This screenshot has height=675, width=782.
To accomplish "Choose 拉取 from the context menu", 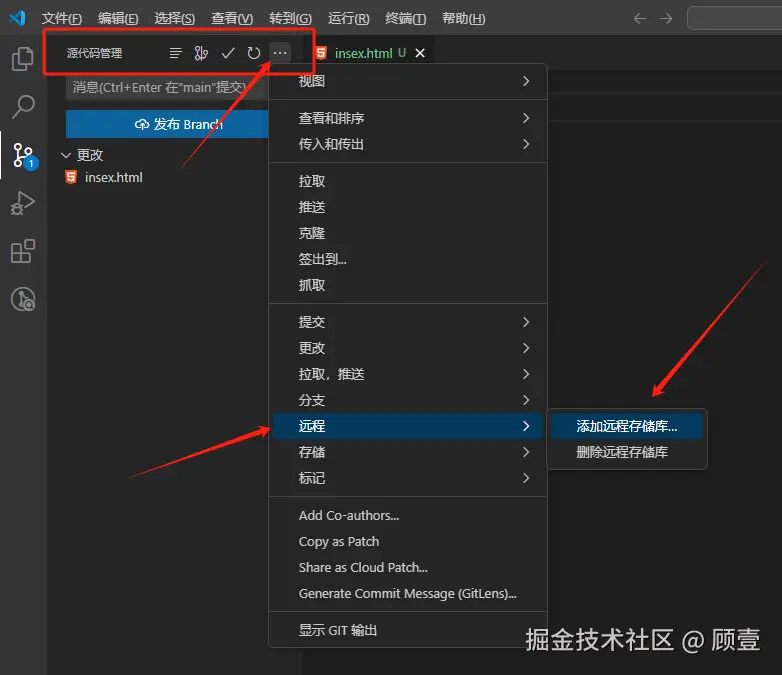I will (x=408, y=181).
